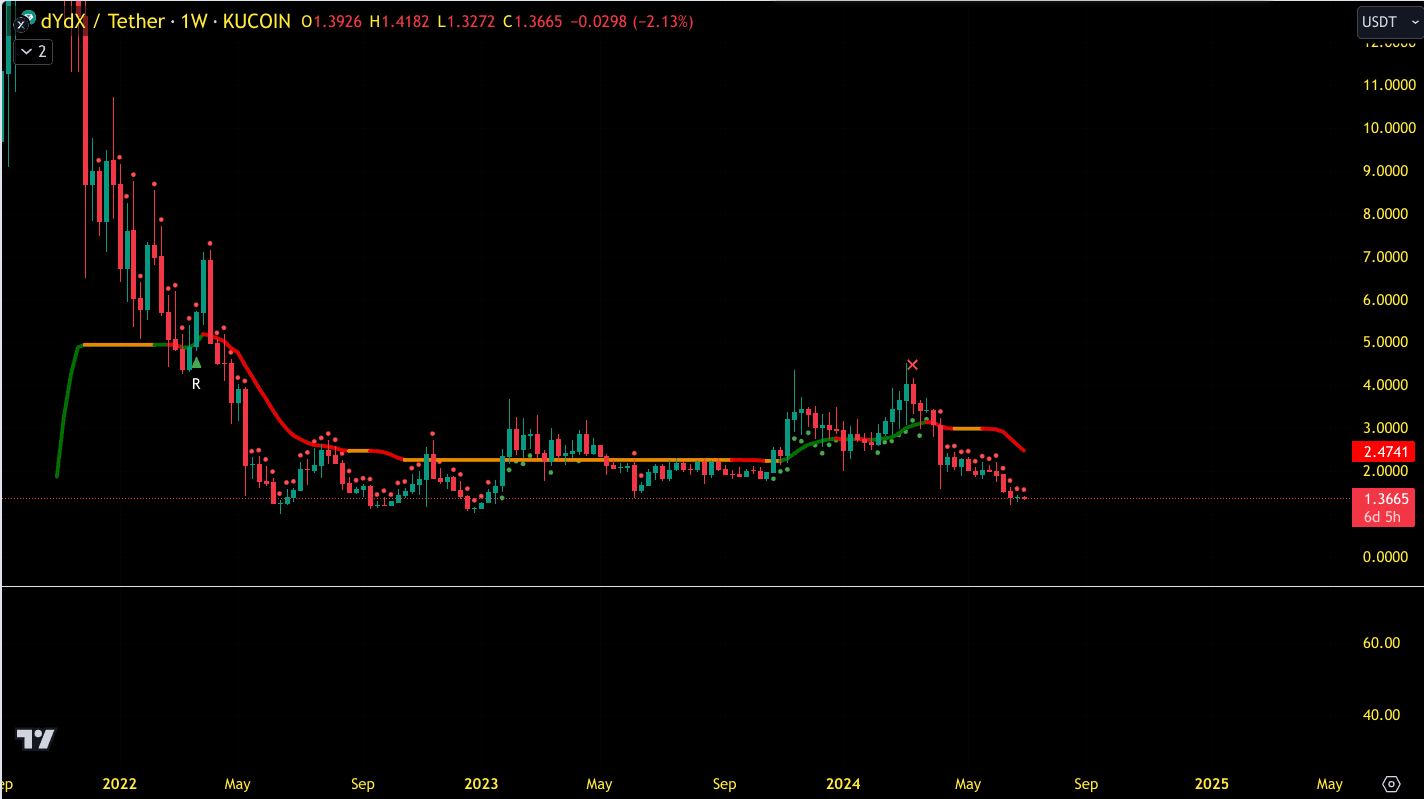This screenshot has height=799, width=1424.
Task: Click the dYdX/Tether symbol logo
Action: (x=25, y=19)
